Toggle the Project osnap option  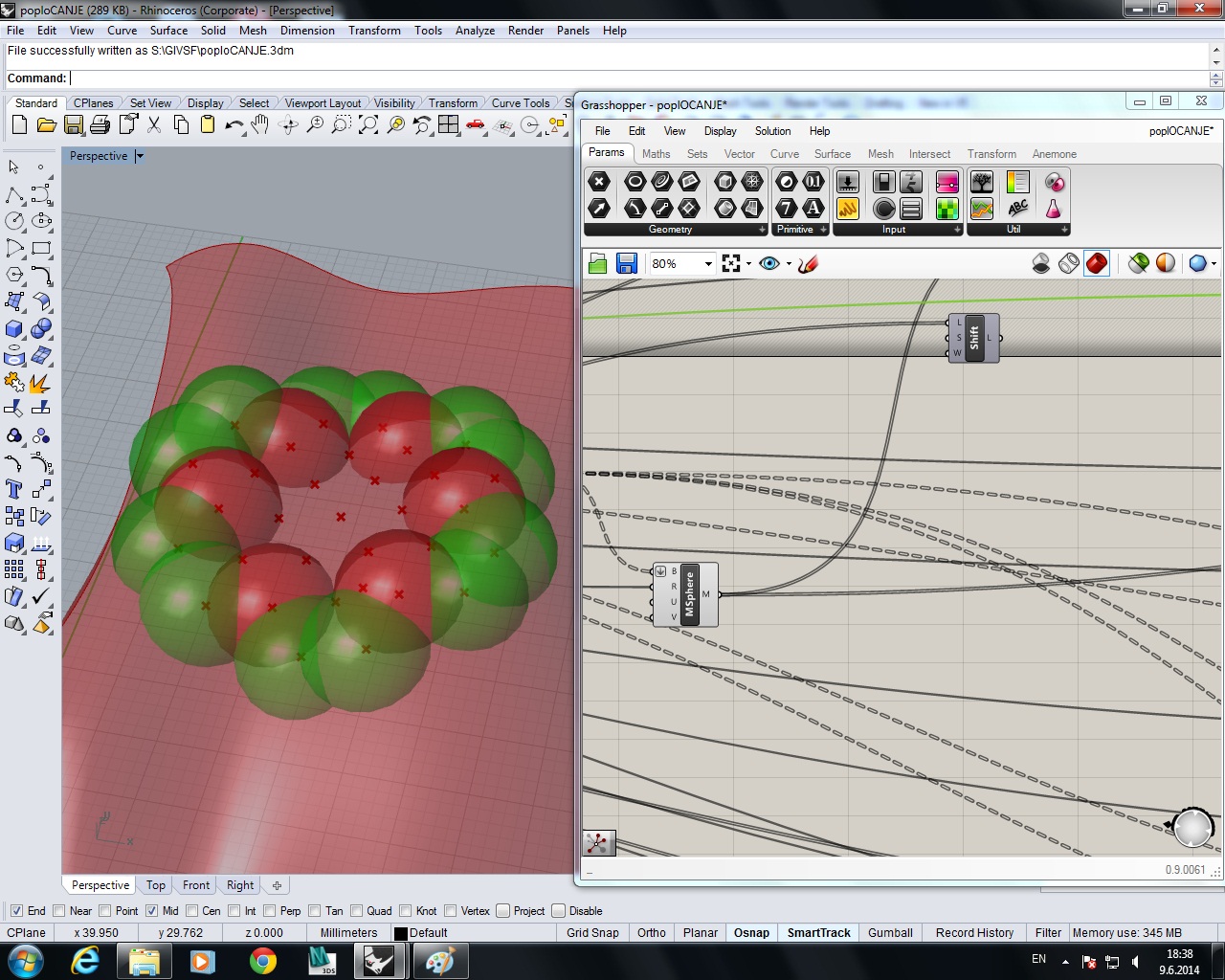(x=503, y=911)
